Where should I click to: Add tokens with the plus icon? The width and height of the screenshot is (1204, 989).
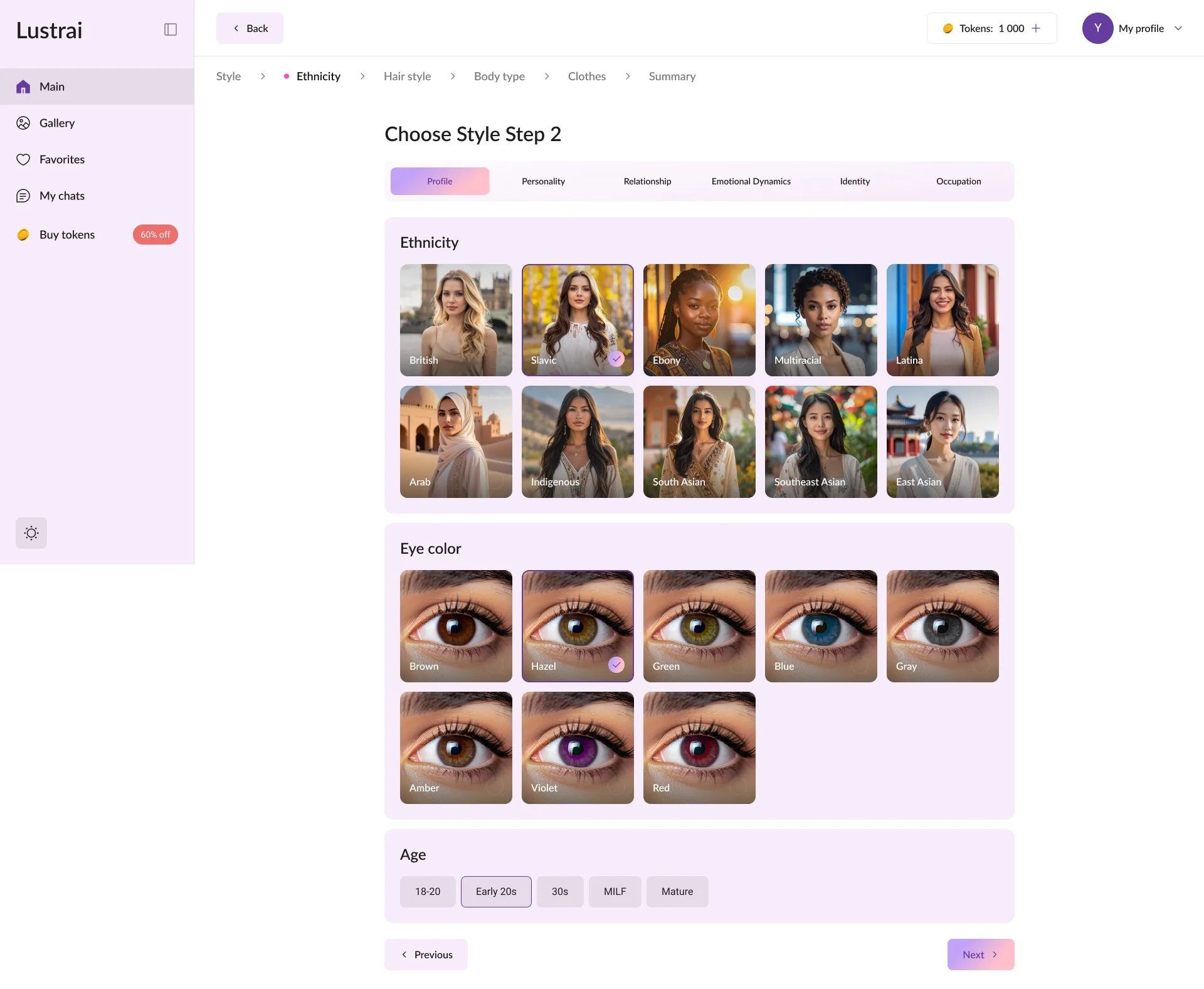(1036, 28)
